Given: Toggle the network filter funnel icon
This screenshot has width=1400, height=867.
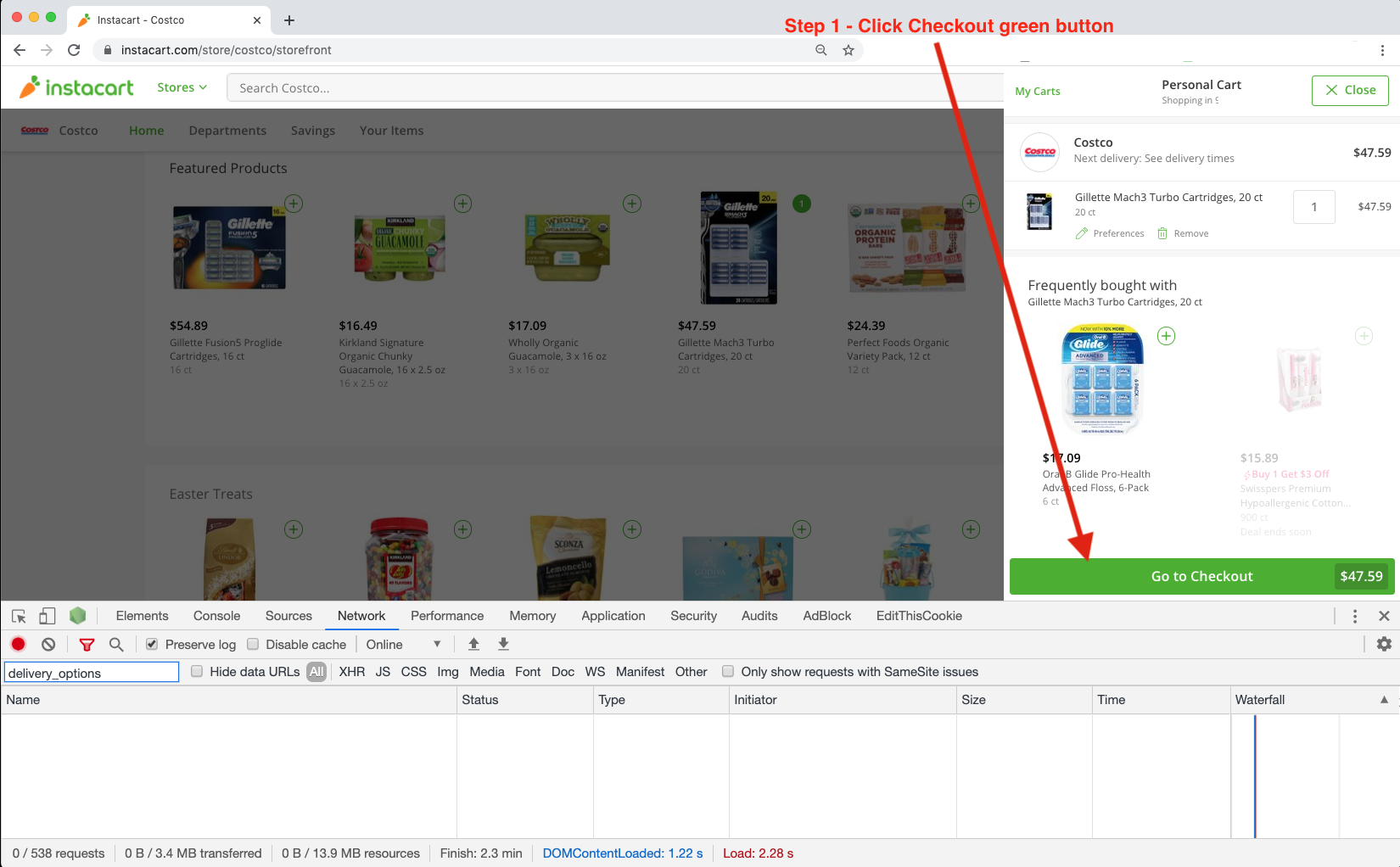Looking at the screenshot, I should tap(87, 645).
